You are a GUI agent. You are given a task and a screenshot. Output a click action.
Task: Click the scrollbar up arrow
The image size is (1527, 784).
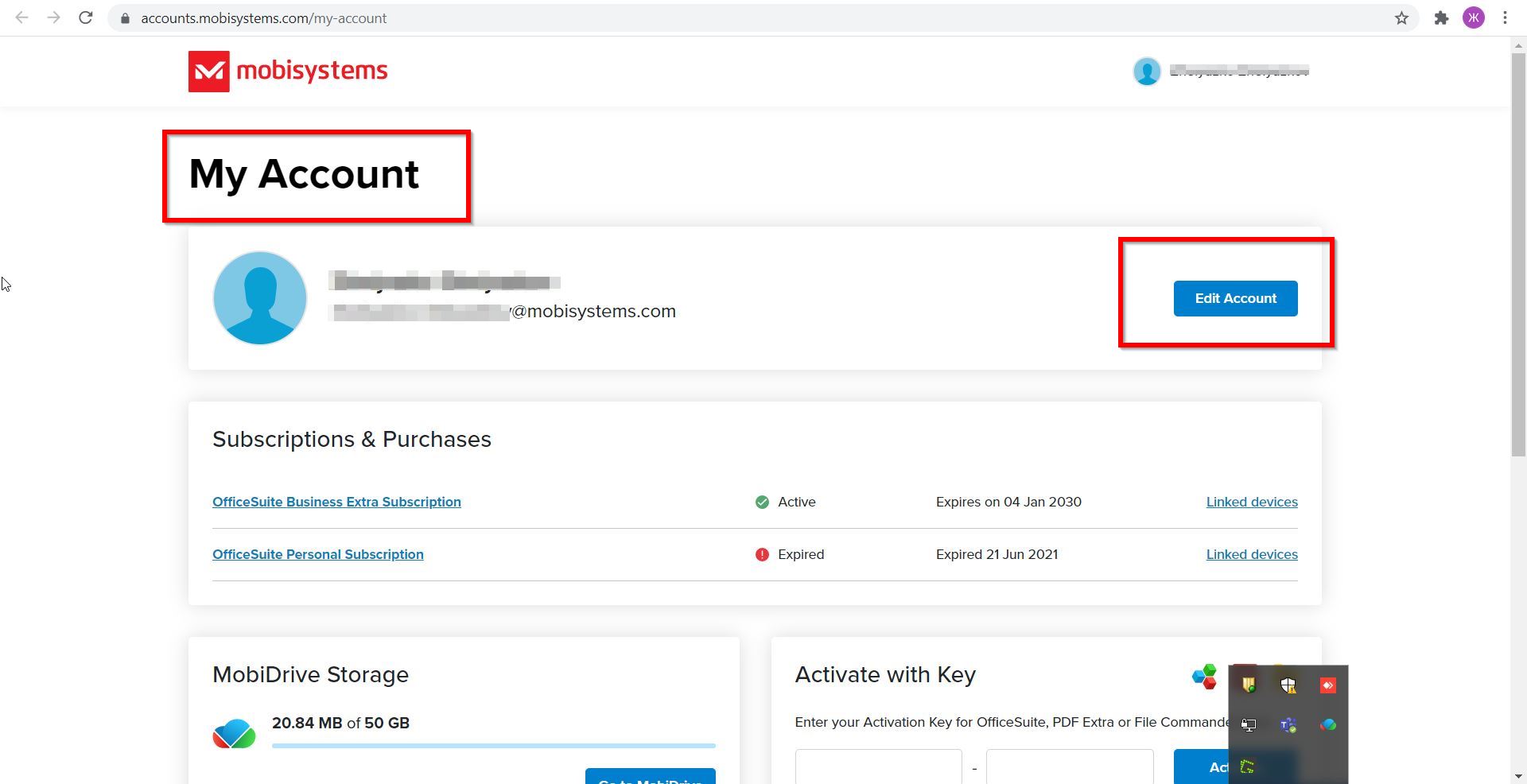(x=1518, y=45)
